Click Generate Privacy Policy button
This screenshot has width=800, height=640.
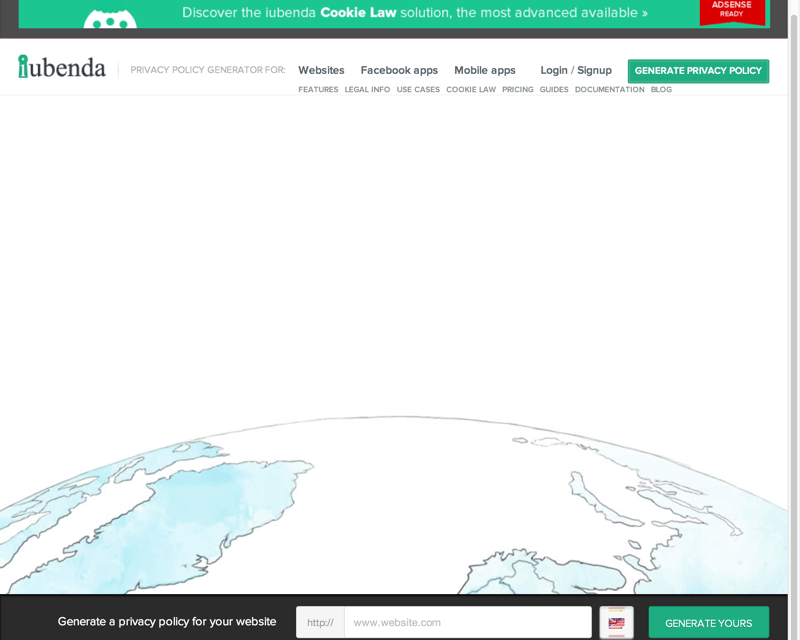point(698,71)
